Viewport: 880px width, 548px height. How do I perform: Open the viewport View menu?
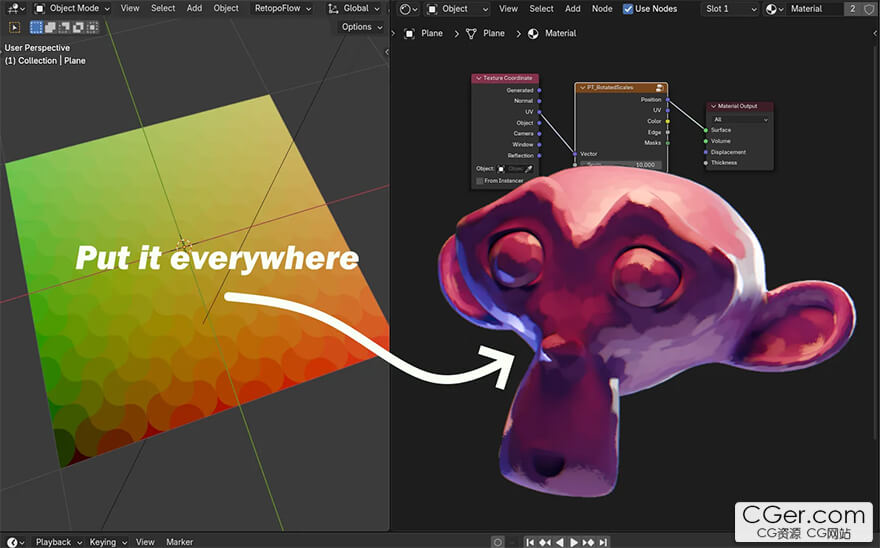click(x=130, y=8)
